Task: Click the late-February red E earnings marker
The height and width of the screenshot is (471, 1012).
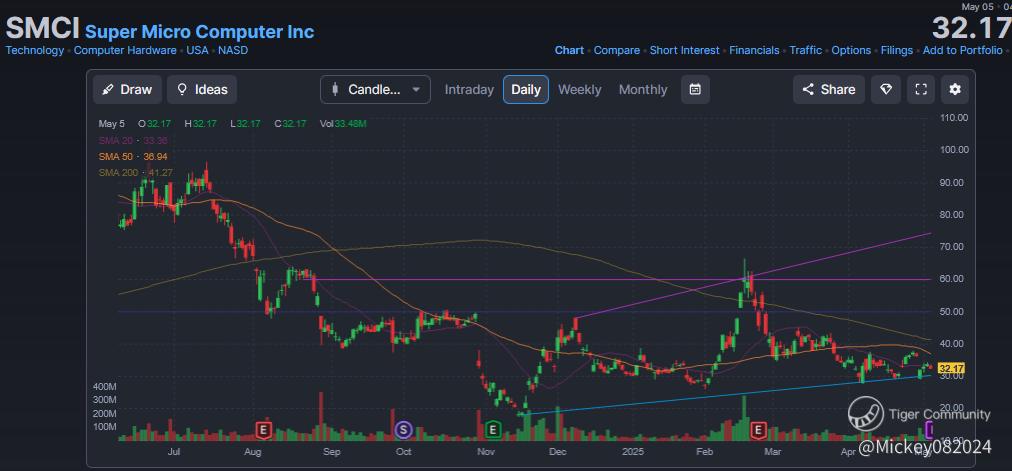Action: [758, 428]
